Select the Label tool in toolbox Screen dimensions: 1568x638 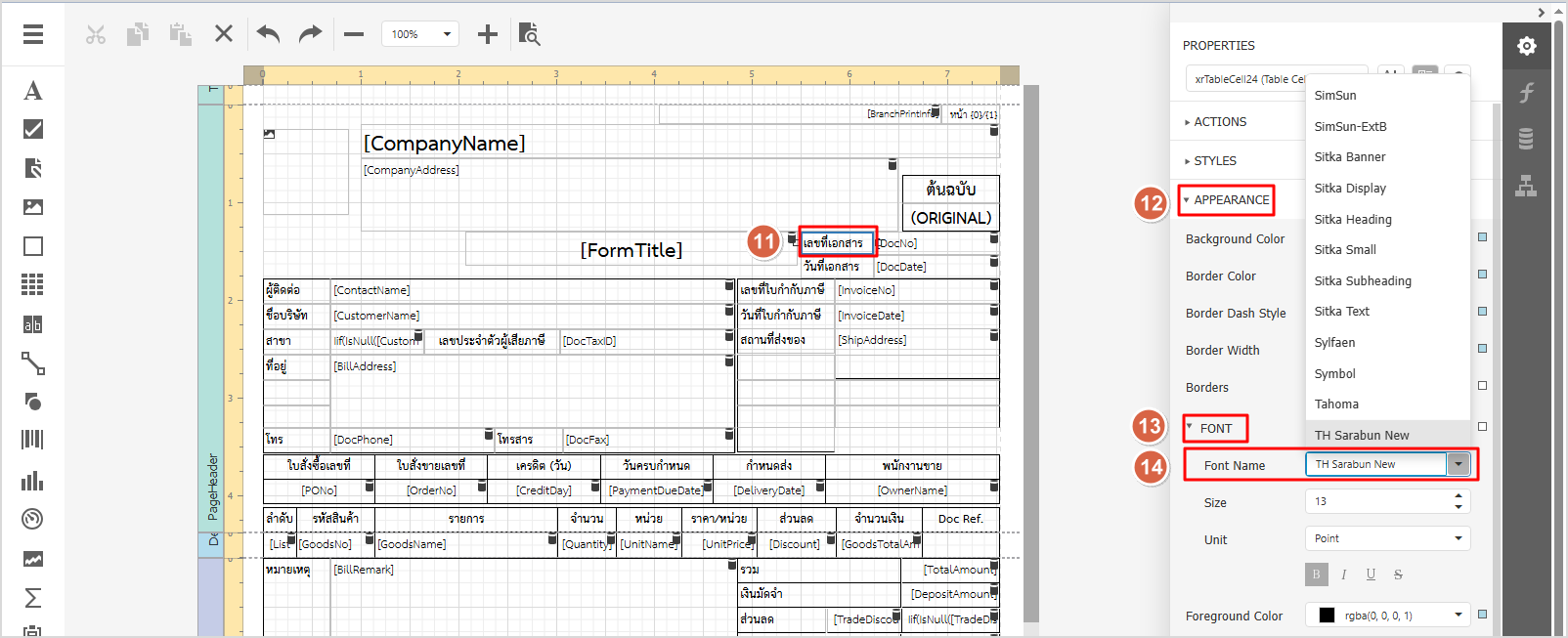[33, 91]
